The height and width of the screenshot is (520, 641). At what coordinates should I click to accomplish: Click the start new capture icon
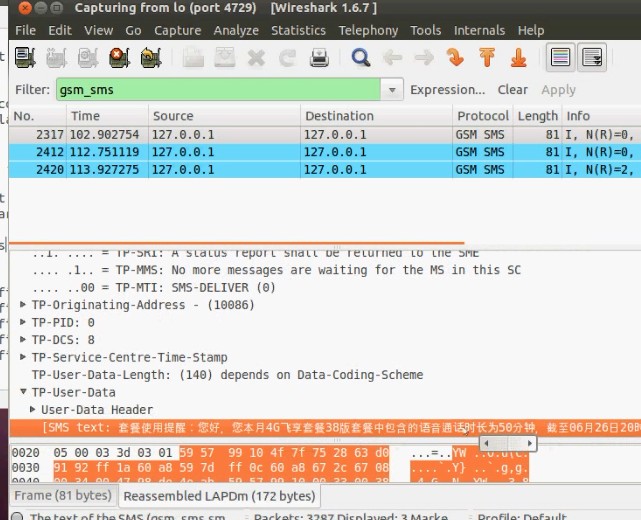point(88,57)
